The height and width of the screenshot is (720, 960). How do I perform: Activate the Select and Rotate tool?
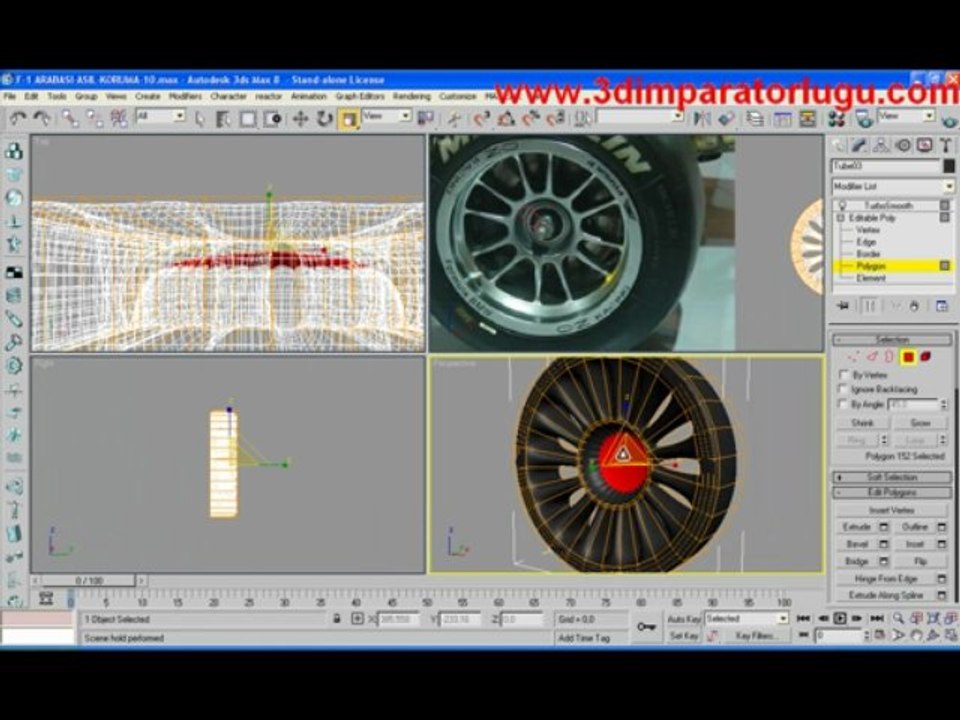click(x=324, y=118)
